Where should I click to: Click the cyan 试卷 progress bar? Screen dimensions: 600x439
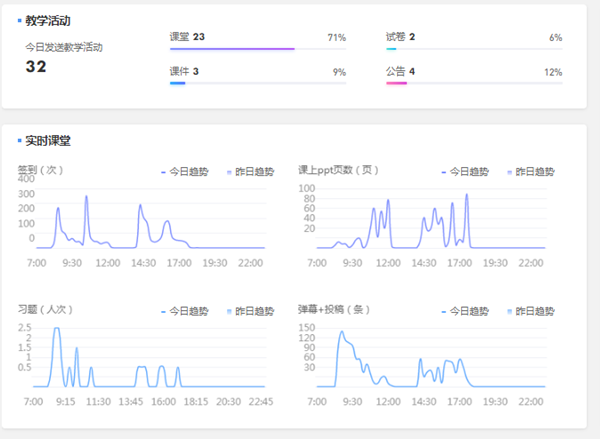(x=391, y=48)
